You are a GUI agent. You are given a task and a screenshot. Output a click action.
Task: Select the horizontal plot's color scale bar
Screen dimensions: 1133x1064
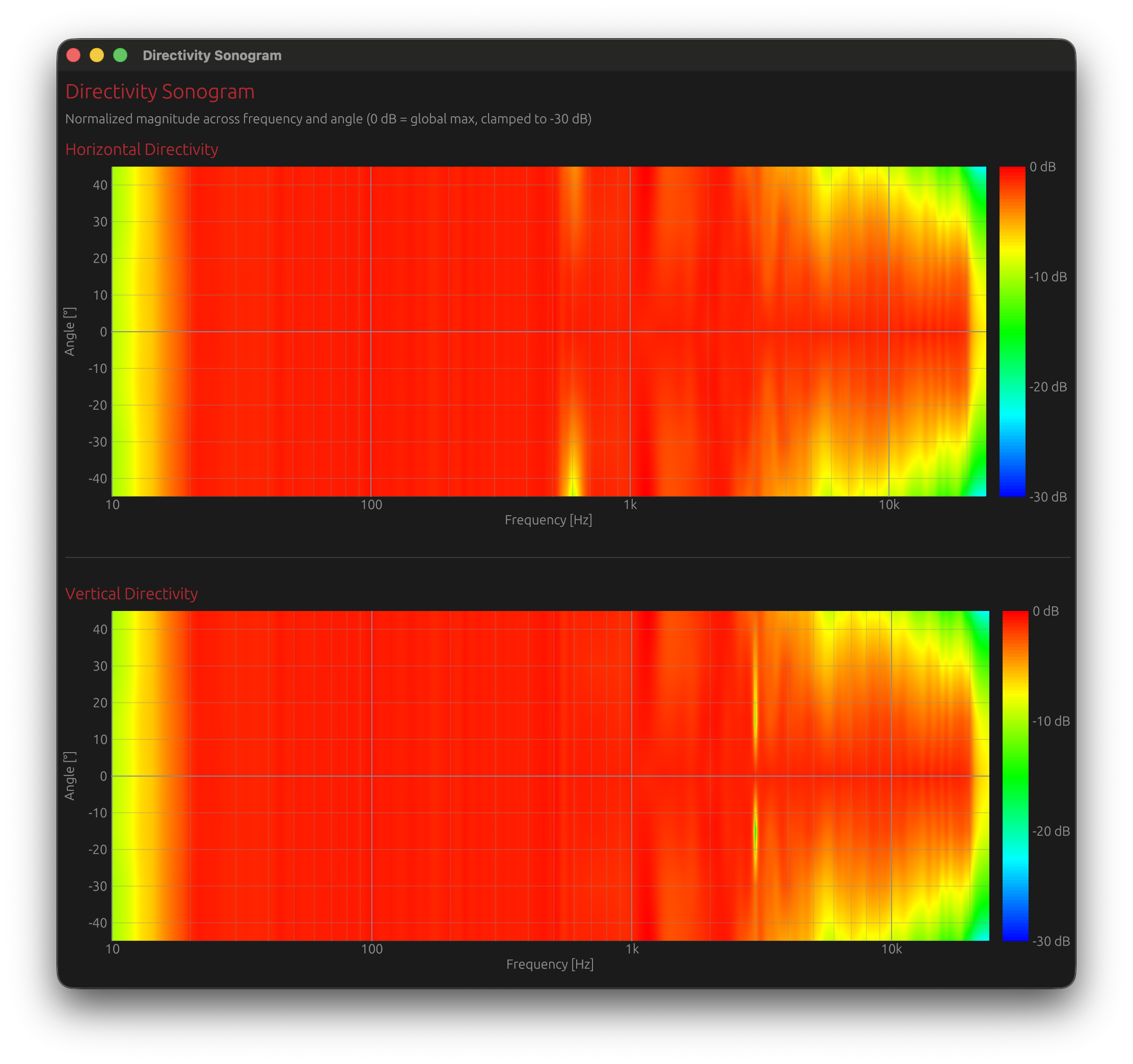point(1013,331)
